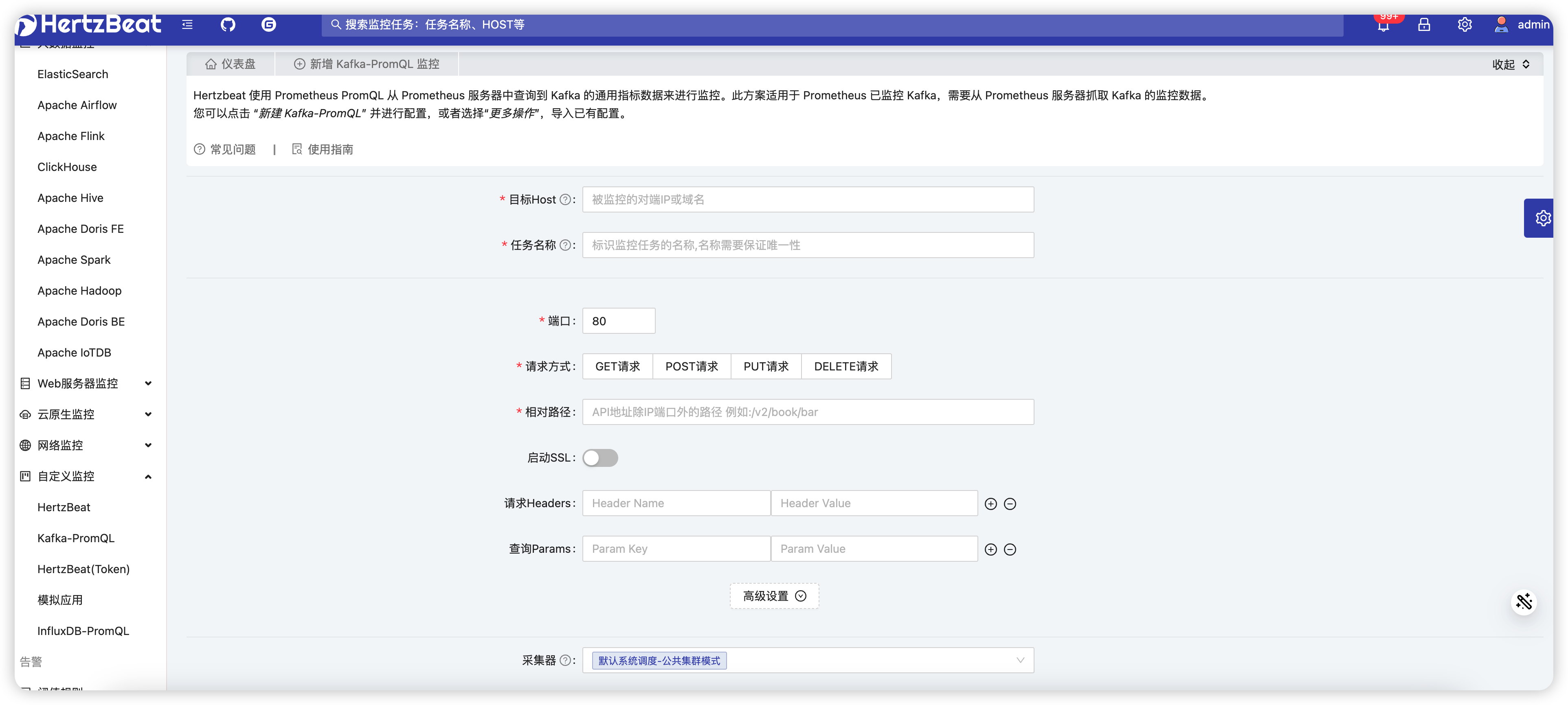Collapse sidebar with menu fold icon
The width and height of the screenshot is (1568, 705).
tap(187, 24)
